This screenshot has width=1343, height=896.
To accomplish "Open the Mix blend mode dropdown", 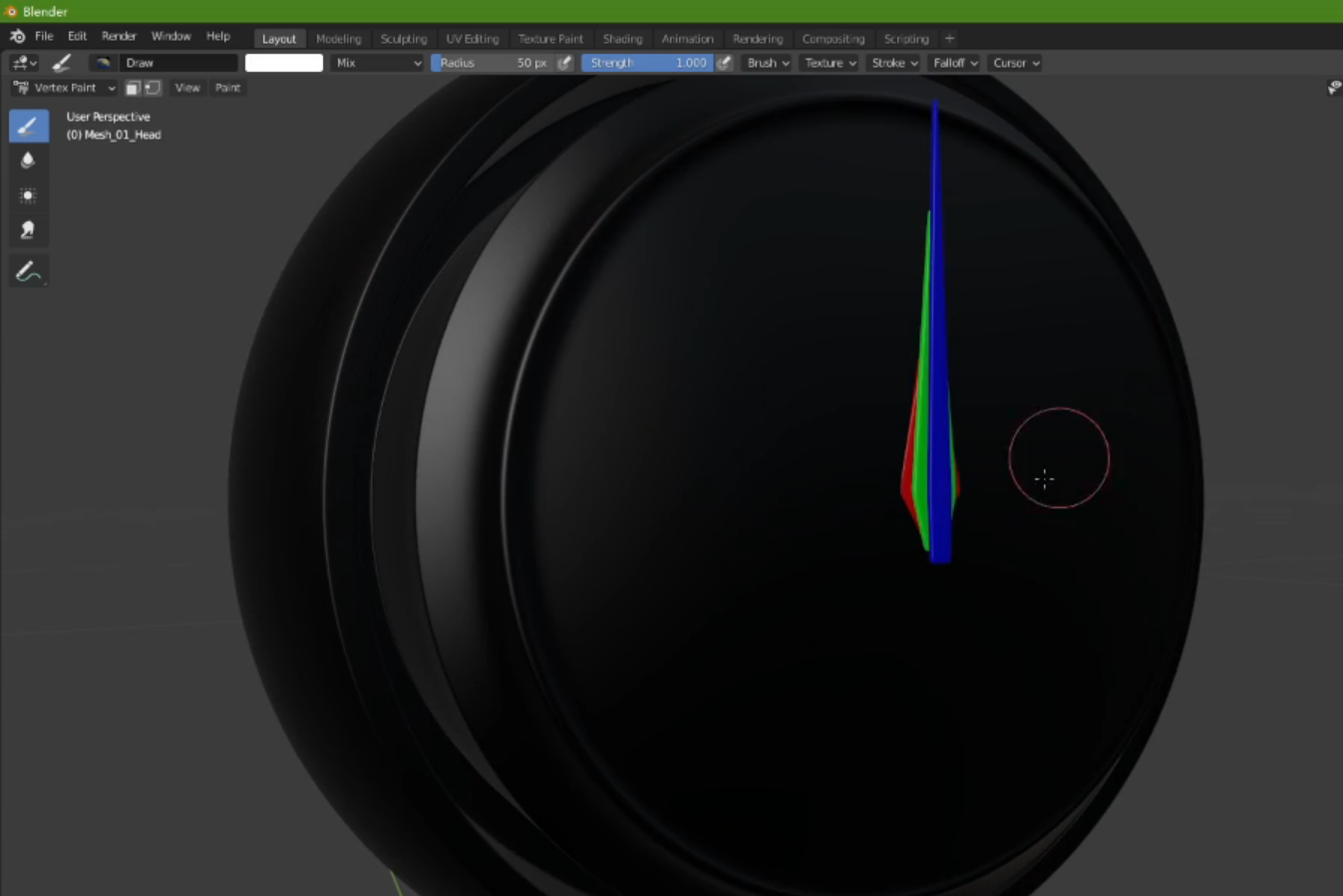I will click(377, 63).
